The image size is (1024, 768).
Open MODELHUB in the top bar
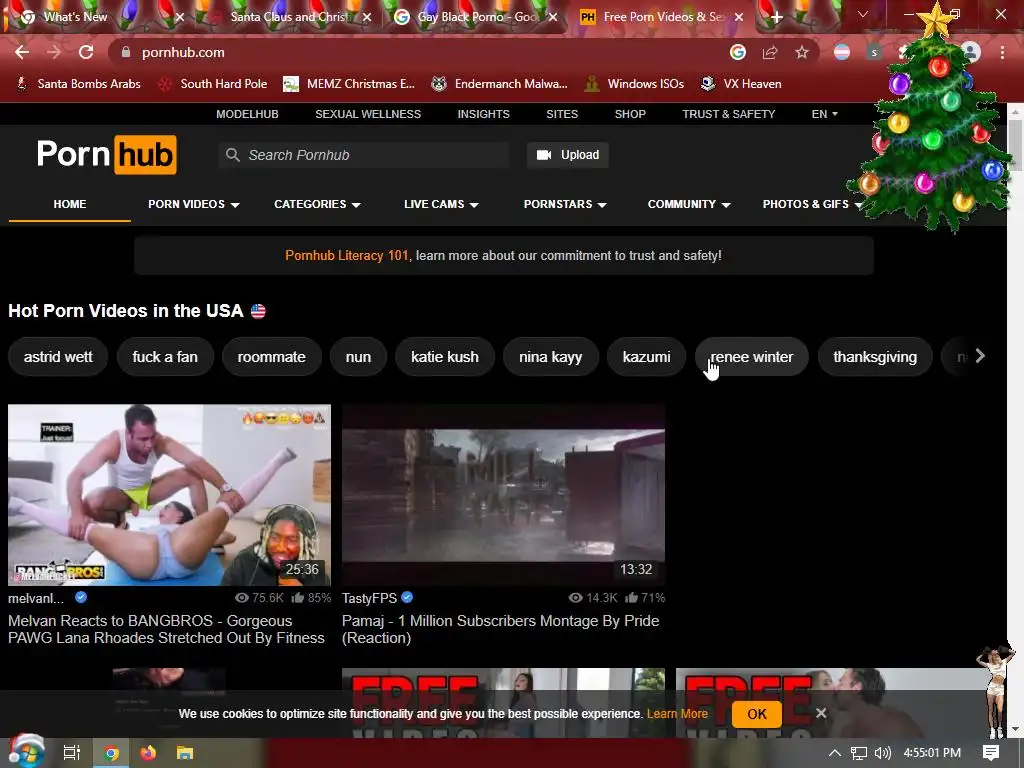tap(248, 114)
